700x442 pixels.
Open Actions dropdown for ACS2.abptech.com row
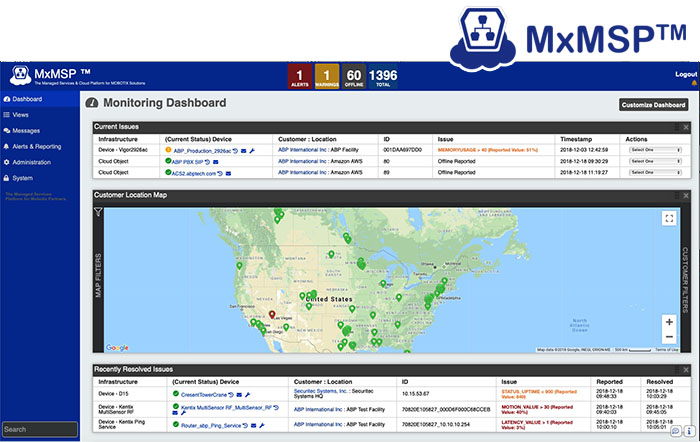tap(655, 172)
